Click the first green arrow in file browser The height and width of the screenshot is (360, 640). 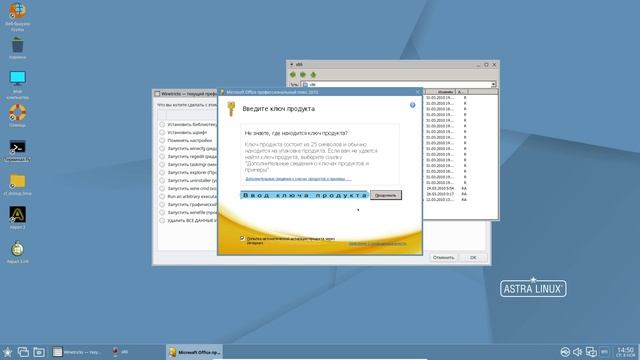293,75
